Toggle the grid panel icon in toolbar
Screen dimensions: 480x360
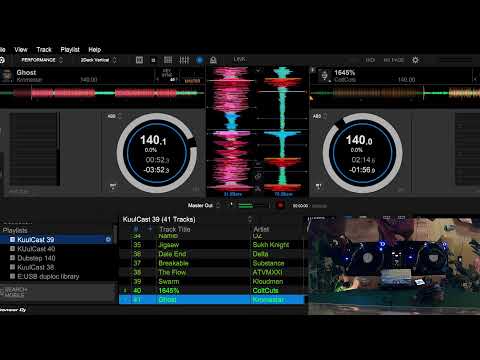[168, 60]
